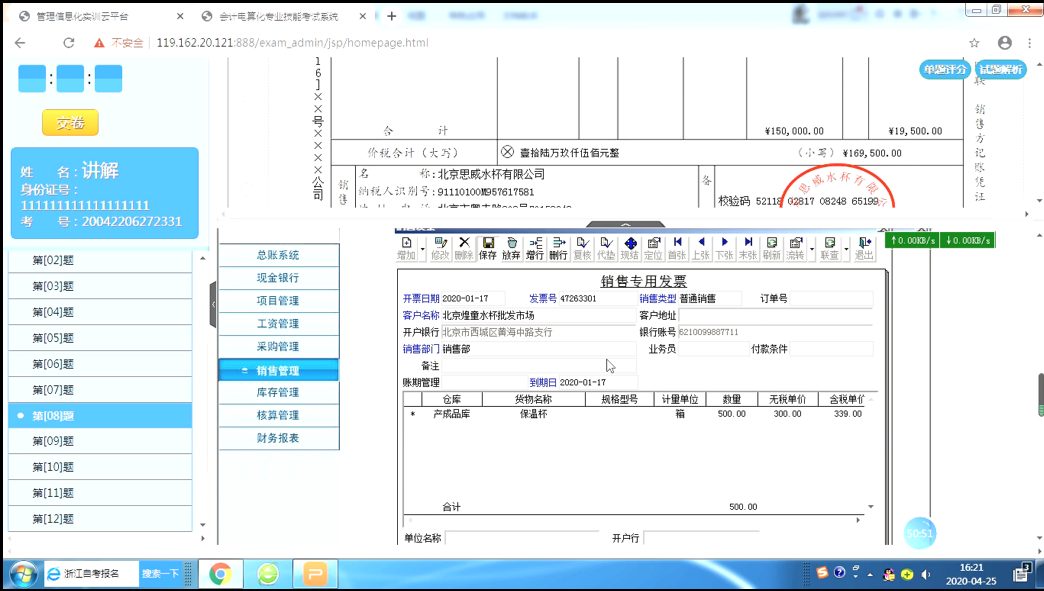Click the 数量 cell showing 500.00
1044x591 pixels.
tap(732, 414)
